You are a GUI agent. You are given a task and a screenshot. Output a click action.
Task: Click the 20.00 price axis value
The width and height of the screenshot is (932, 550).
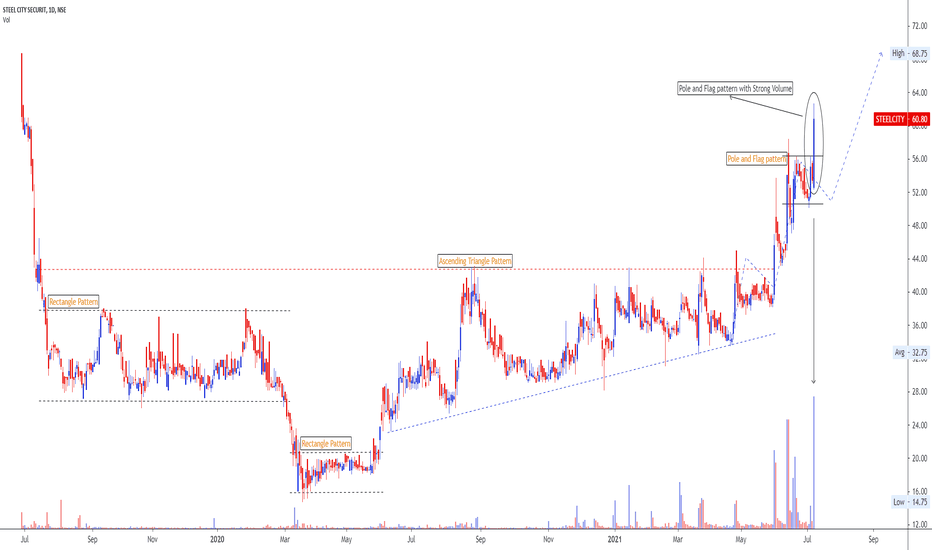pos(919,458)
